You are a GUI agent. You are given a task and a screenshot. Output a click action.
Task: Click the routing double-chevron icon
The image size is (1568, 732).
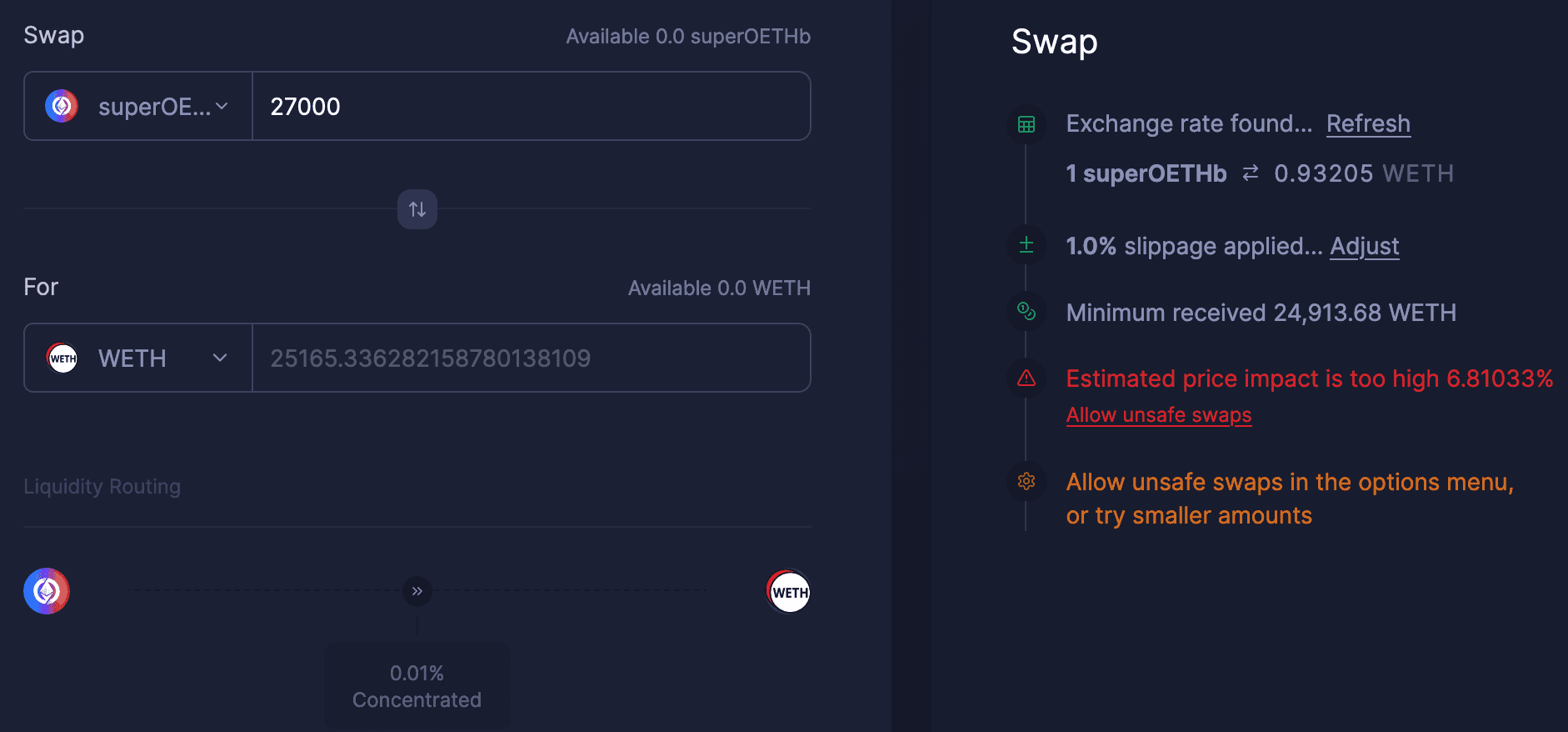coord(417,591)
